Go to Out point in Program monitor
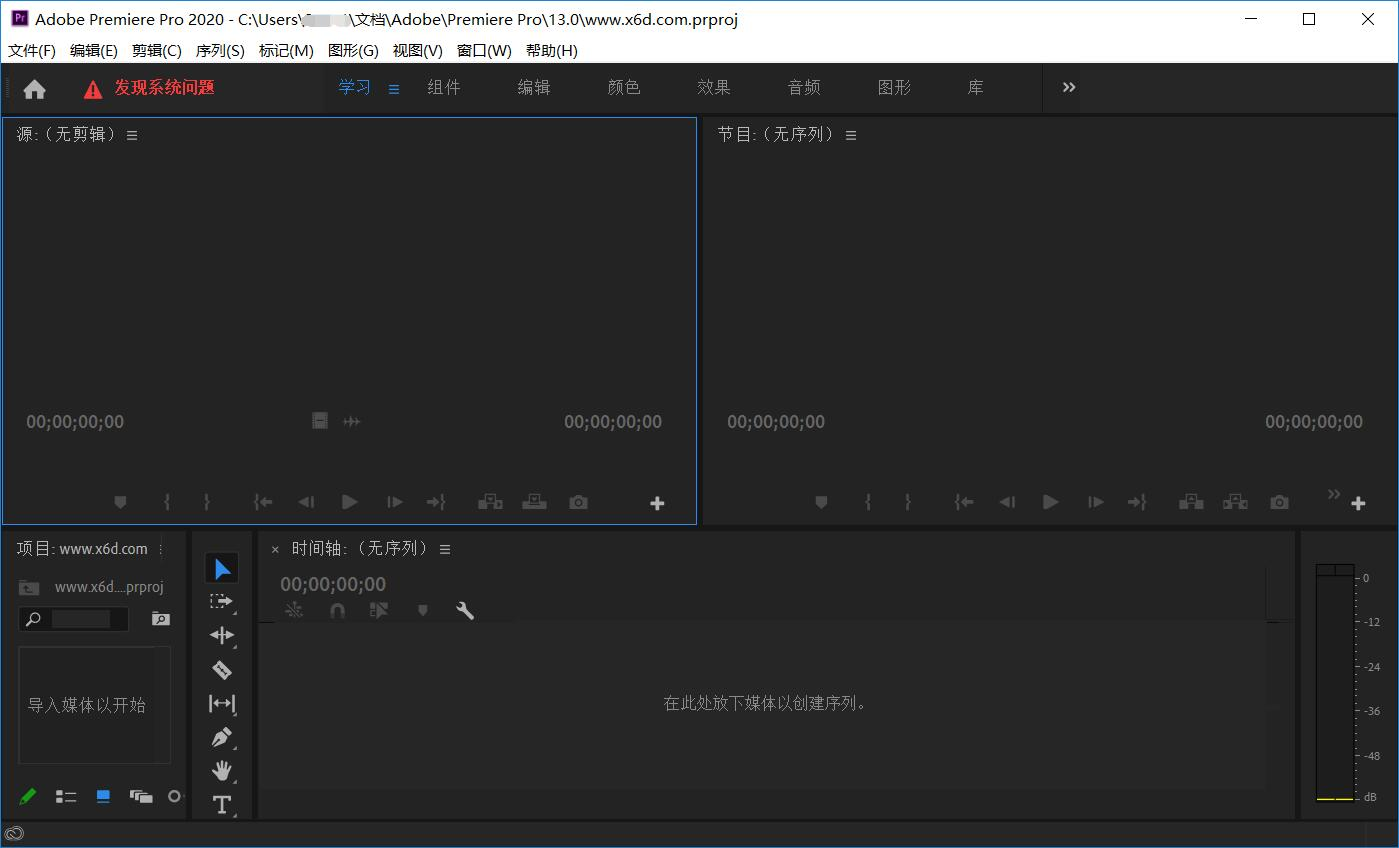The width and height of the screenshot is (1399, 848). (1137, 502)
